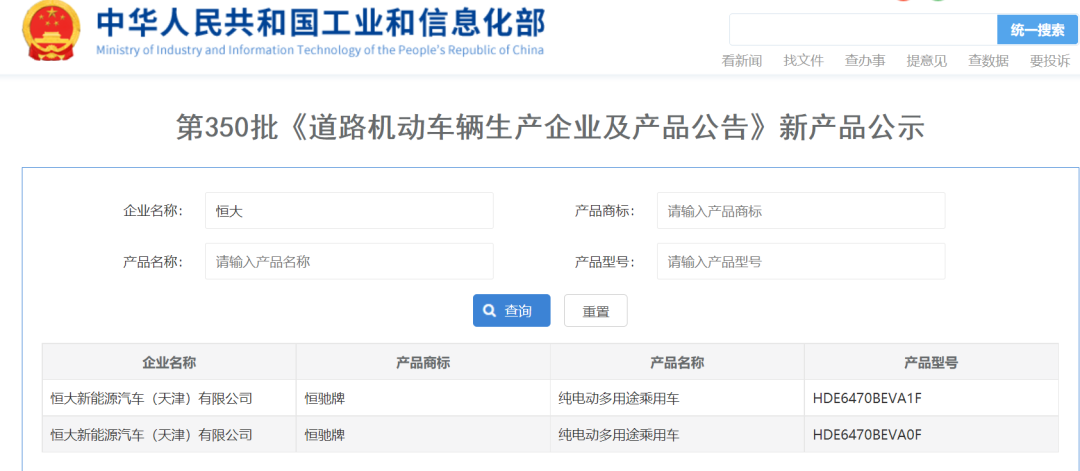Click the 第350批 page heading

pyautogui.click(x=550, y=129)
